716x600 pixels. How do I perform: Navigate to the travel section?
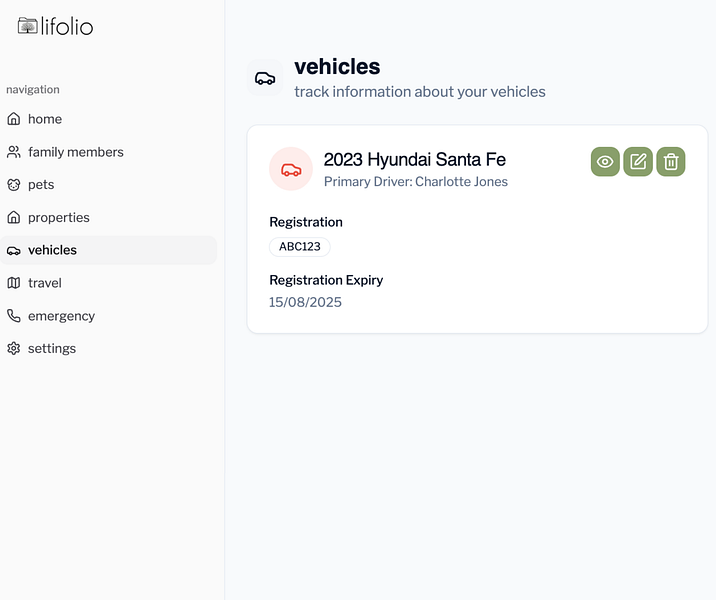point(45,283)
